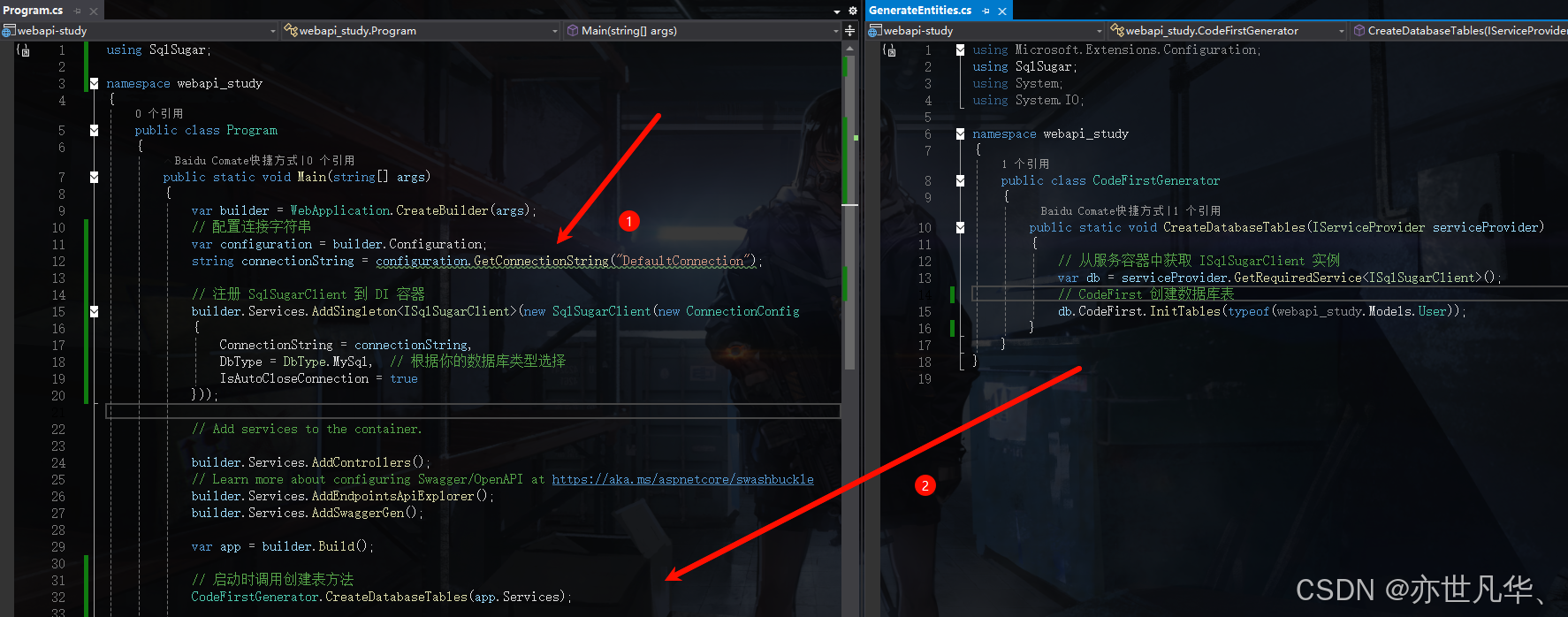Click db.CodeFirst.InitTables line
The width and height of the screenshot is (1568, 617).
click(1262, 311)
